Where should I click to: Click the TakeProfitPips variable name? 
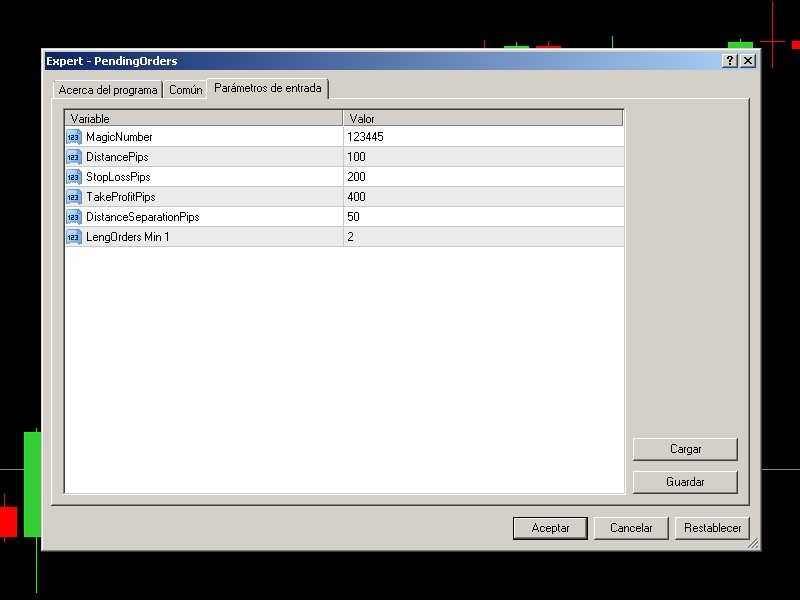pyautogui.click(x=120, y=197)
